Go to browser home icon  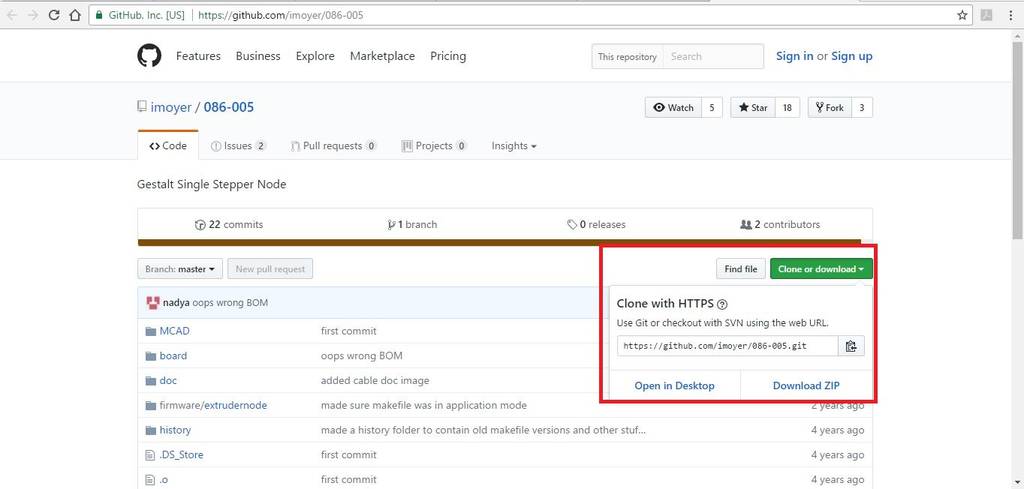click(x=75, y=15)
